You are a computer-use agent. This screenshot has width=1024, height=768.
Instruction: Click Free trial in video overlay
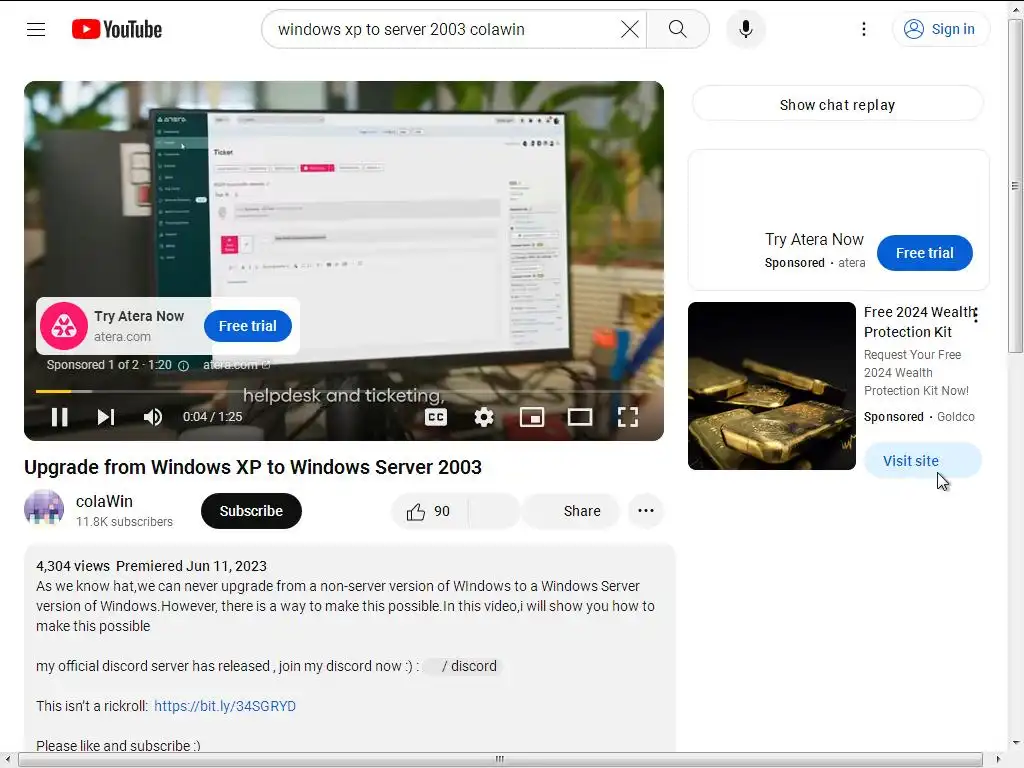tap(248, 326)
